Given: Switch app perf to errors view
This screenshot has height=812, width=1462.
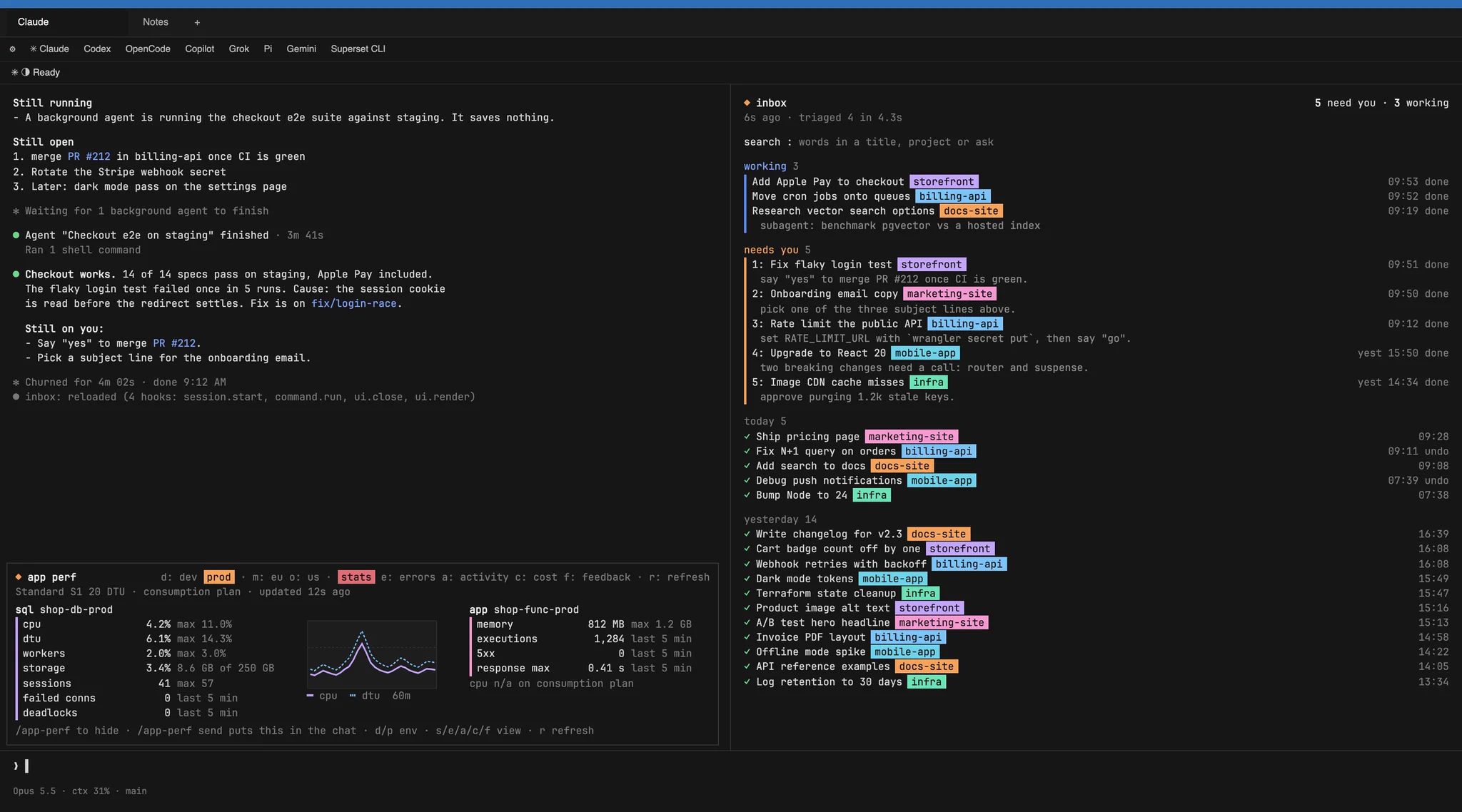Looking at the screenshot, I should [408, 577].
